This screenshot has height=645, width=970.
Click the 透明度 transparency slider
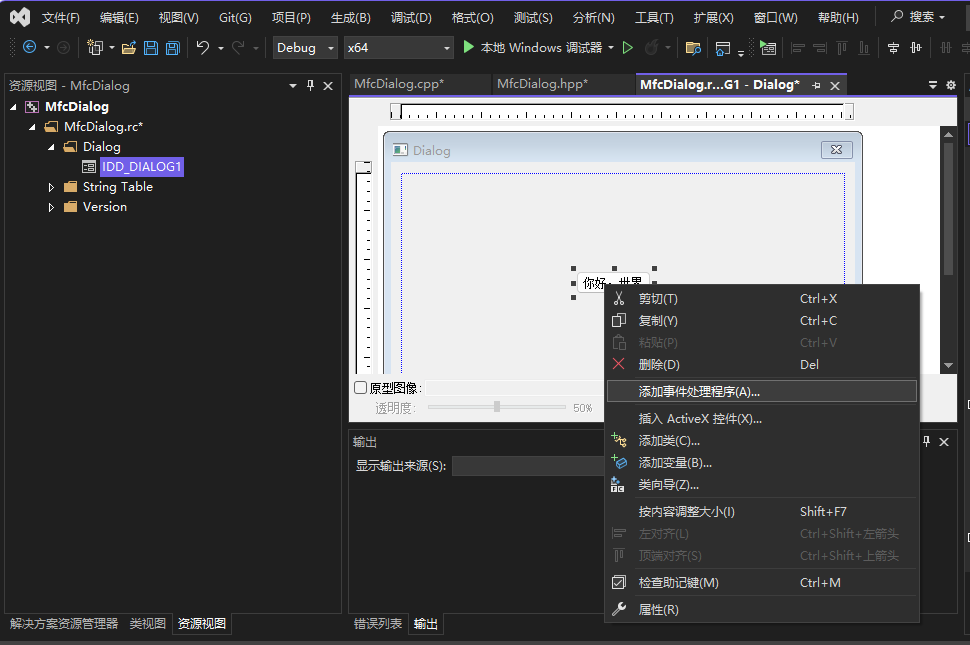pyautogui.click(x=497, y=407)
